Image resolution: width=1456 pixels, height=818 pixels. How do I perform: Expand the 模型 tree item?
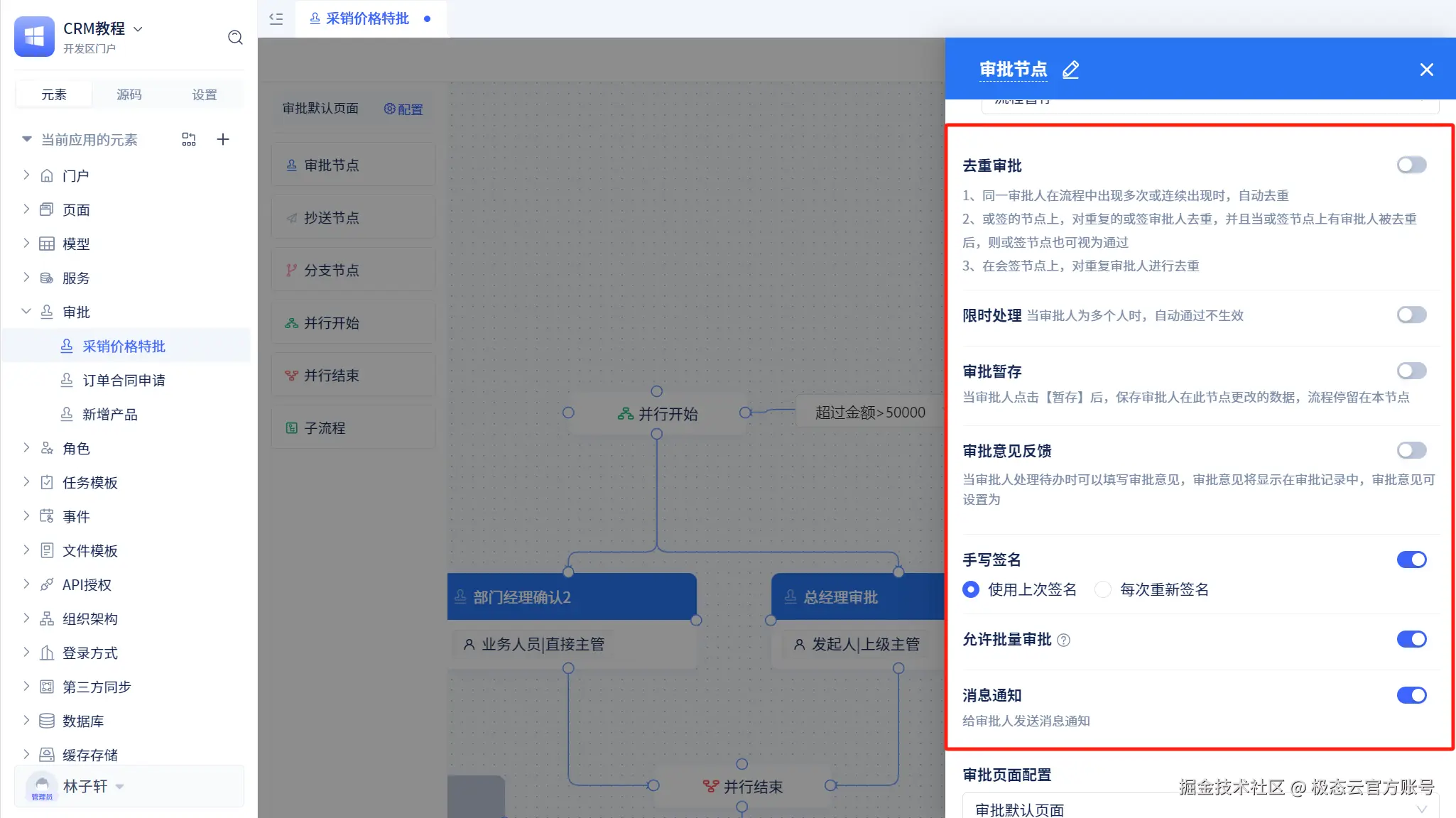[x=26, y=244]
